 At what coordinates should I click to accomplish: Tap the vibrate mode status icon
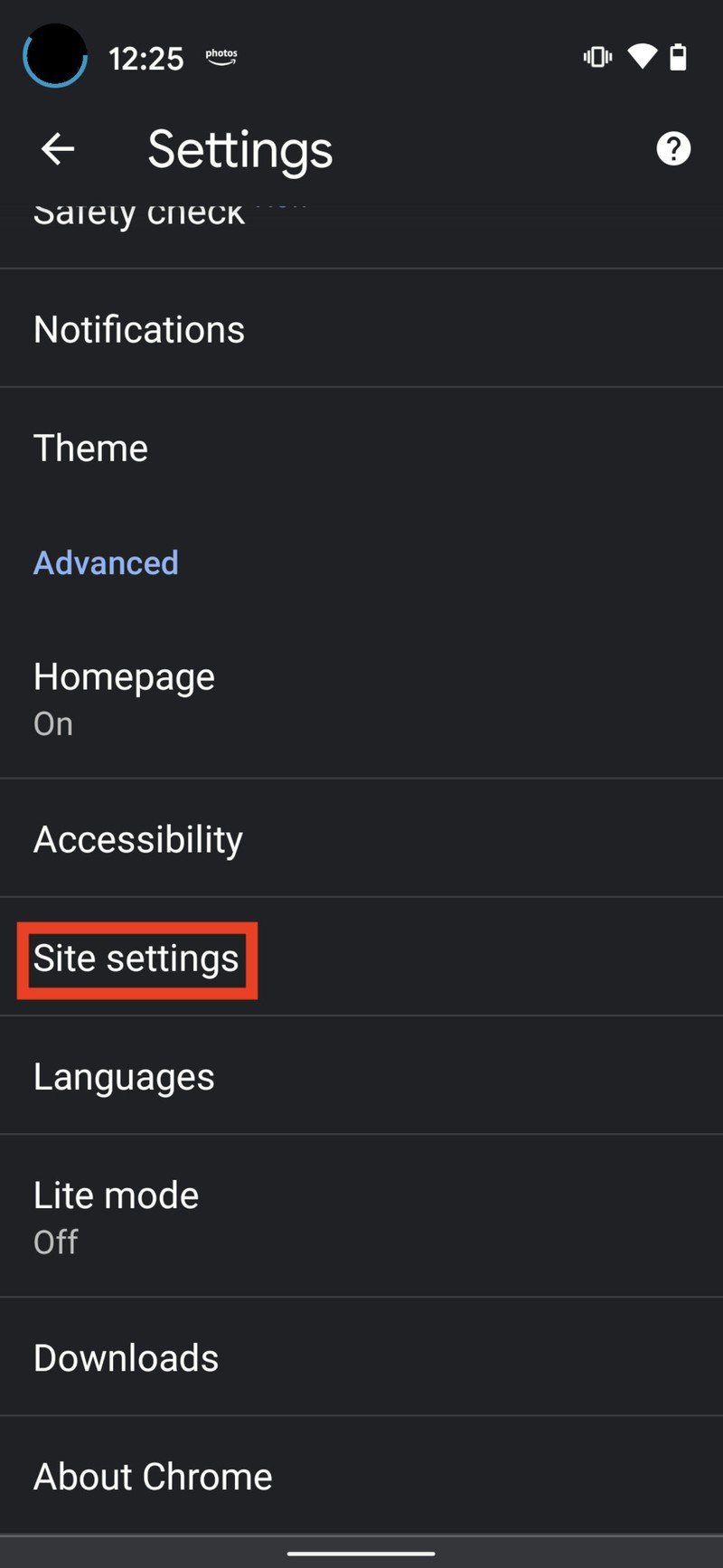[596, 56]
